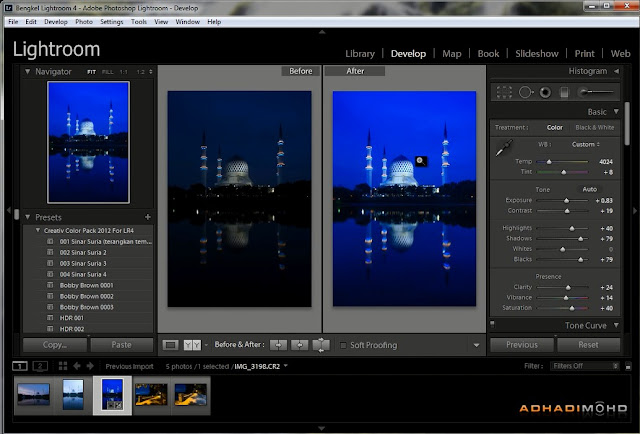Viewport: 640px width, 434px height.
Task: Set treatment to Black & White
Action: pos(595,127)
